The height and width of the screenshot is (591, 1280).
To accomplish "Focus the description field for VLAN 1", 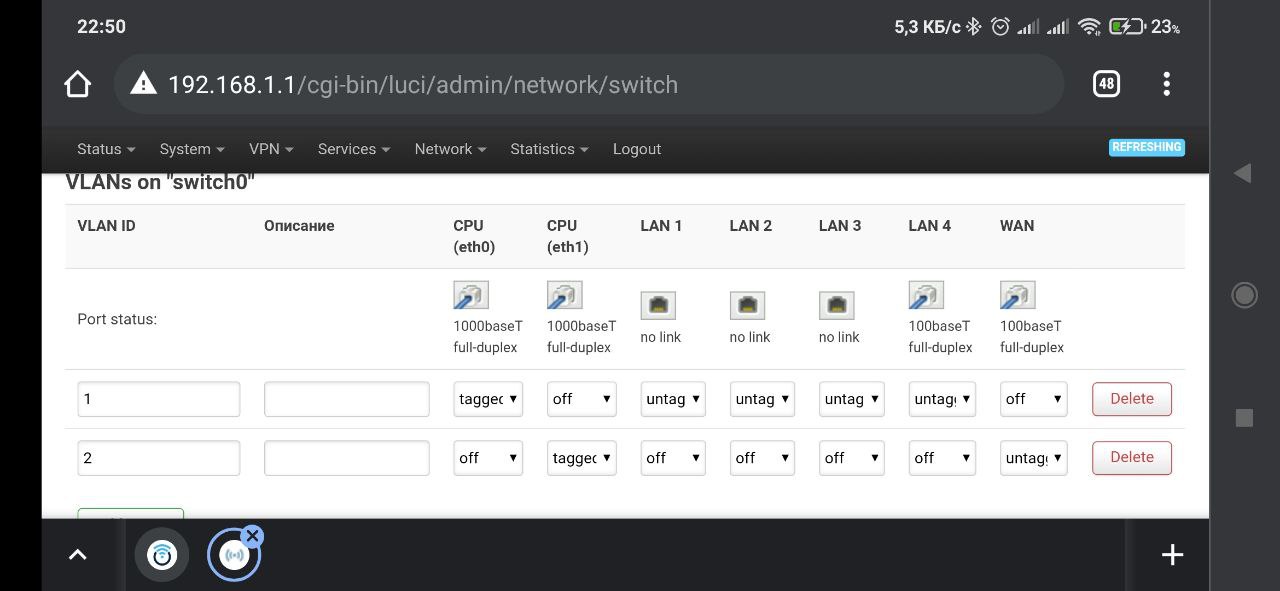I will tap(347, 399).
